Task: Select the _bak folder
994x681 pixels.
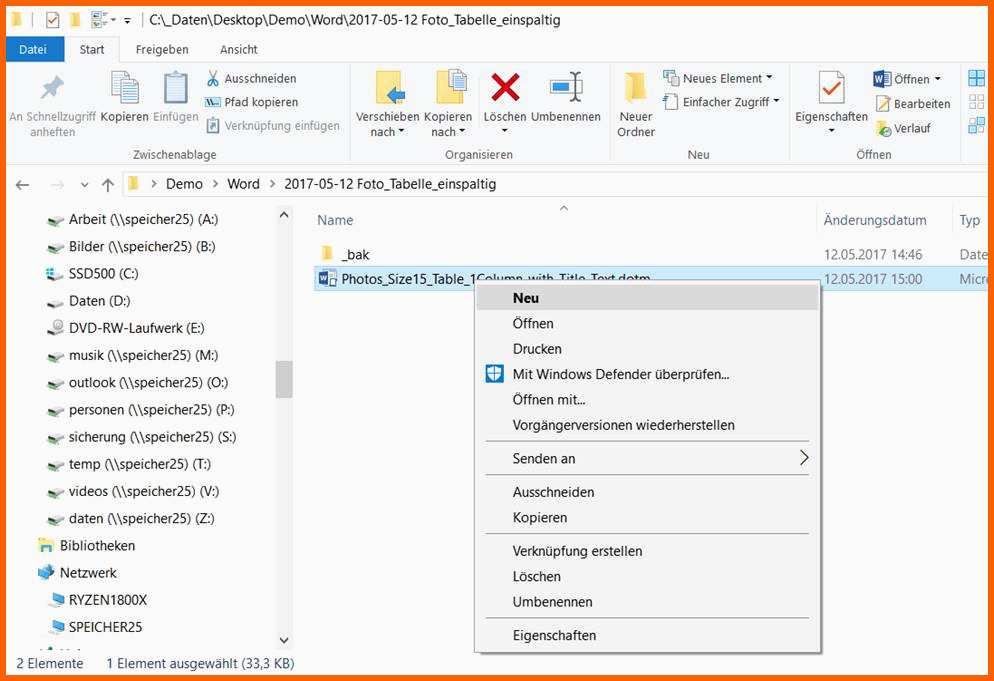Action: tap(355, 254)
